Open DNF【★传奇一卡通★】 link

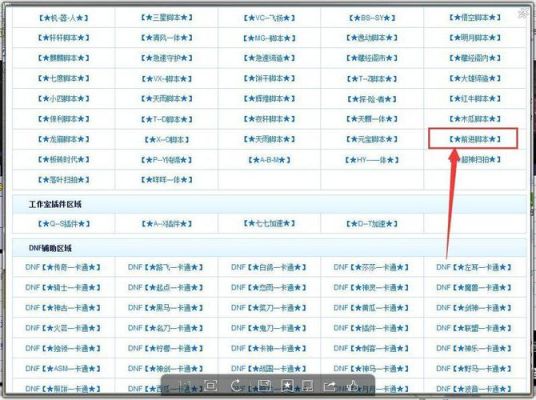(x=63, y=267)
